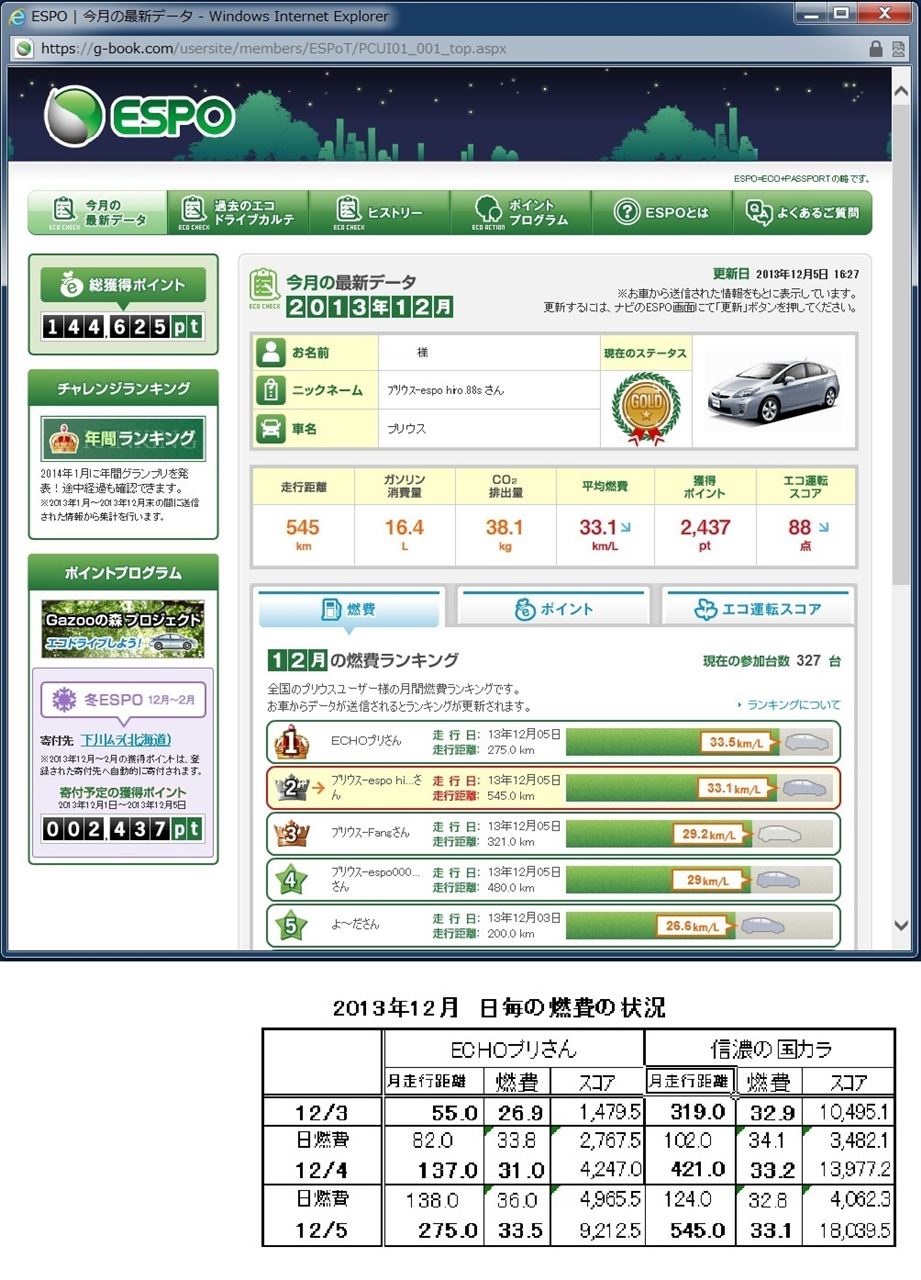921x1280 pixels.
Task: Click the エコ運転スコア tab leaf icon
Action: pyautogui.click(x=706, y=609)
